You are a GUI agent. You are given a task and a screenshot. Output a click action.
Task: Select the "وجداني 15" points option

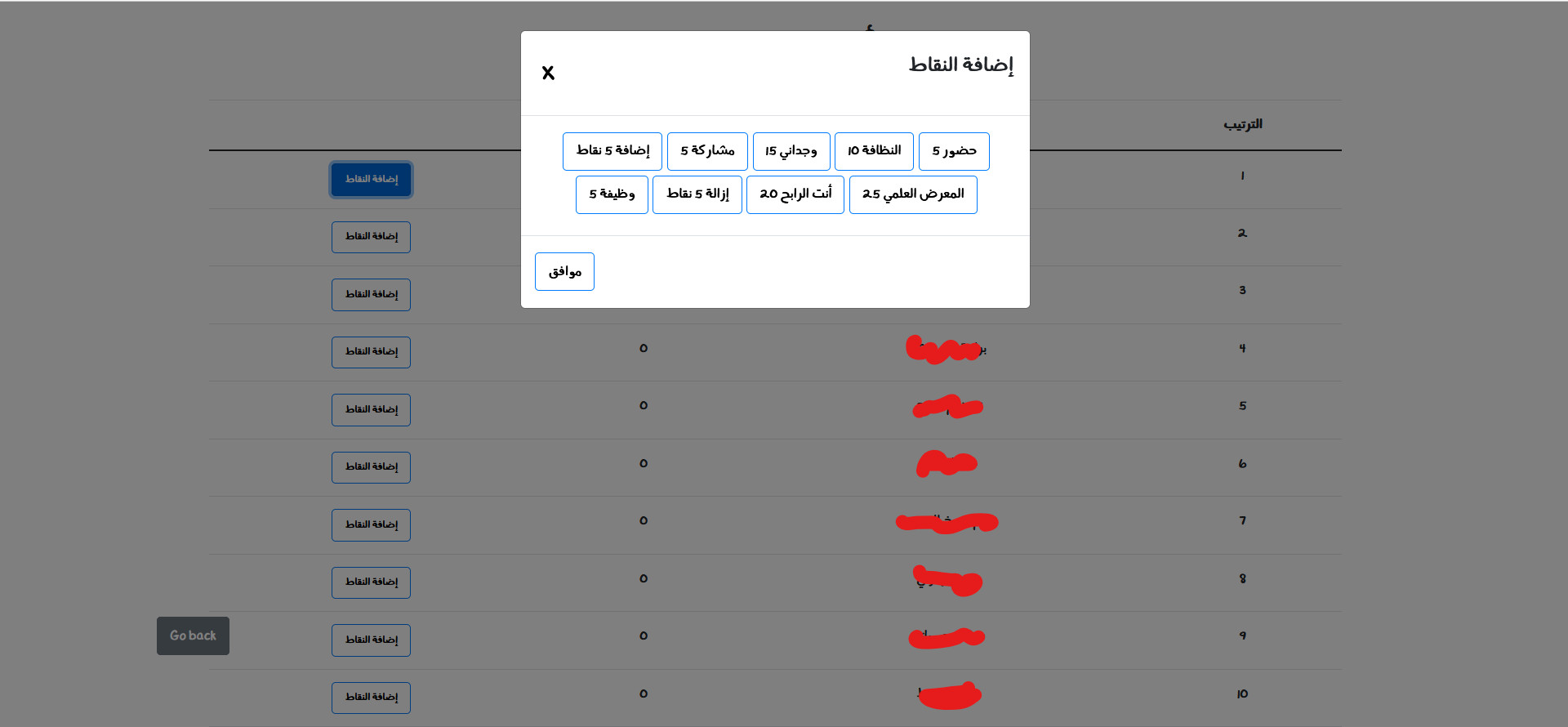tap(791, 151)
